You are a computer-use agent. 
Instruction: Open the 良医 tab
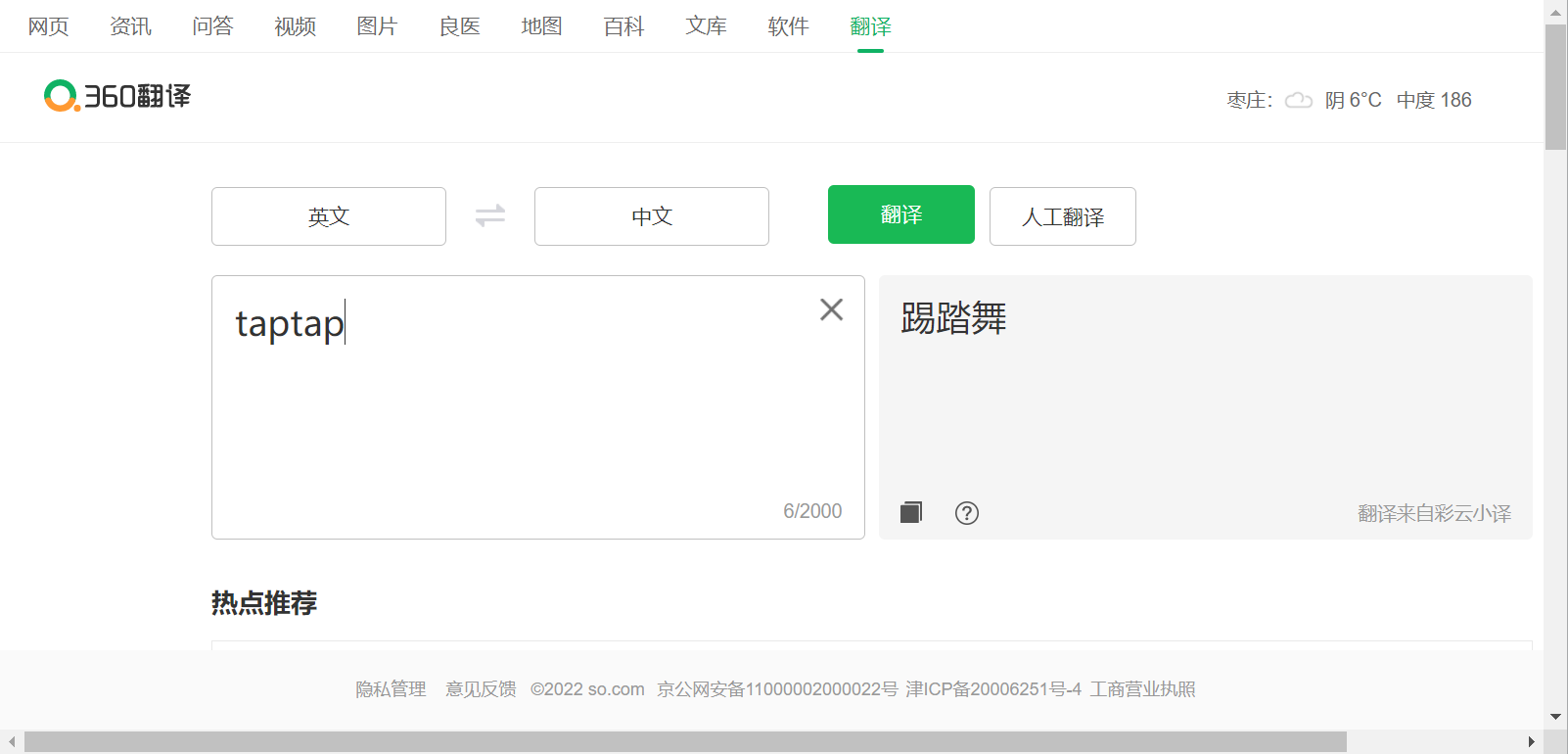[x=459, y=26]
